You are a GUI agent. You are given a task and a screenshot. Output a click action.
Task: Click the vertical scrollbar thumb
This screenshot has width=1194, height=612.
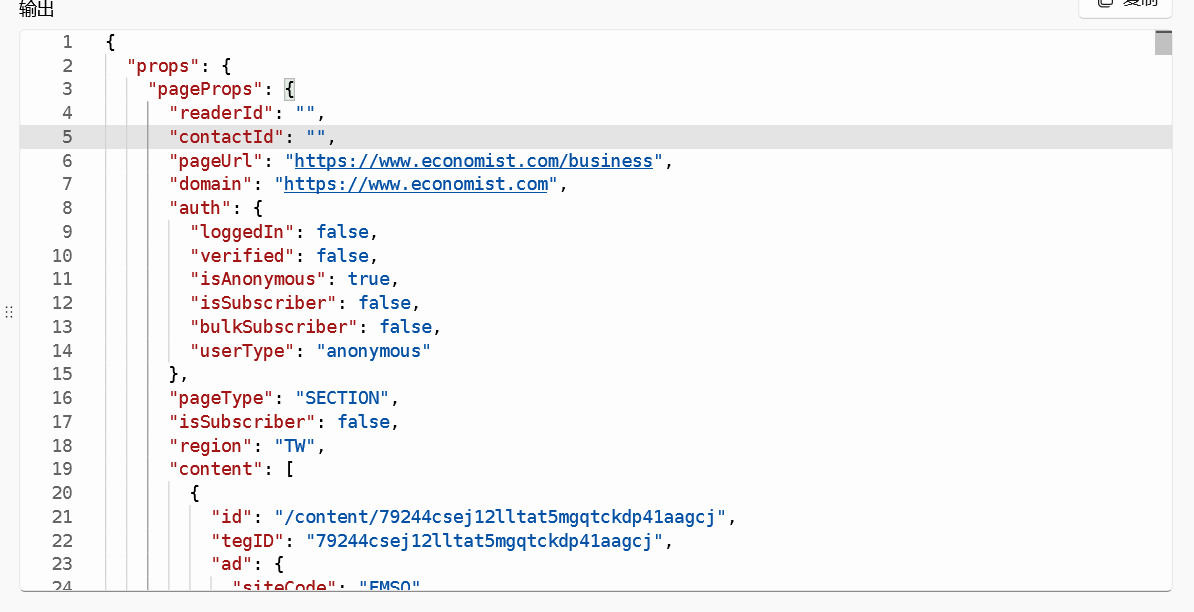[1162, 43]
